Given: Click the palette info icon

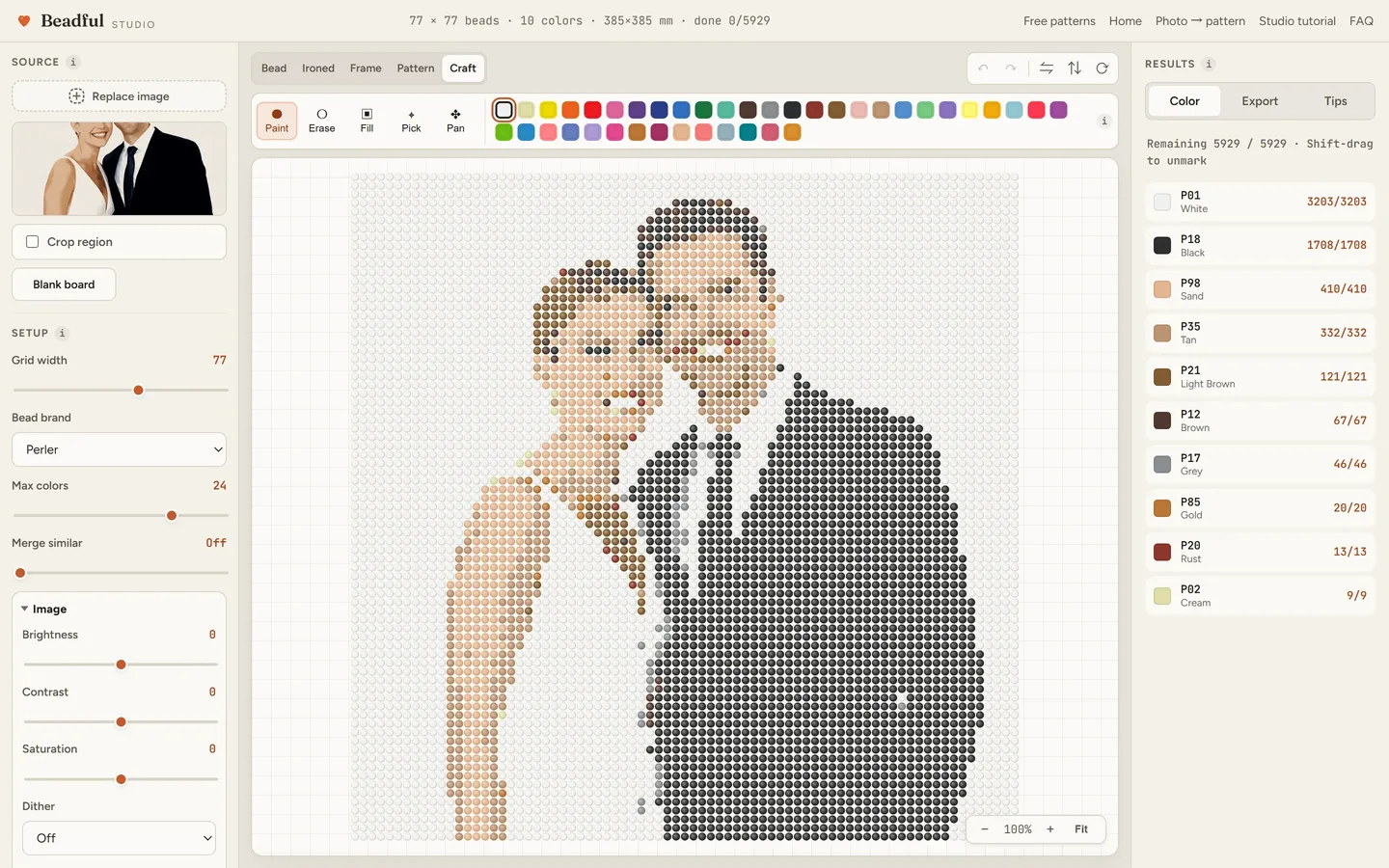Looking at the screenshot, I should (1104, 121).
